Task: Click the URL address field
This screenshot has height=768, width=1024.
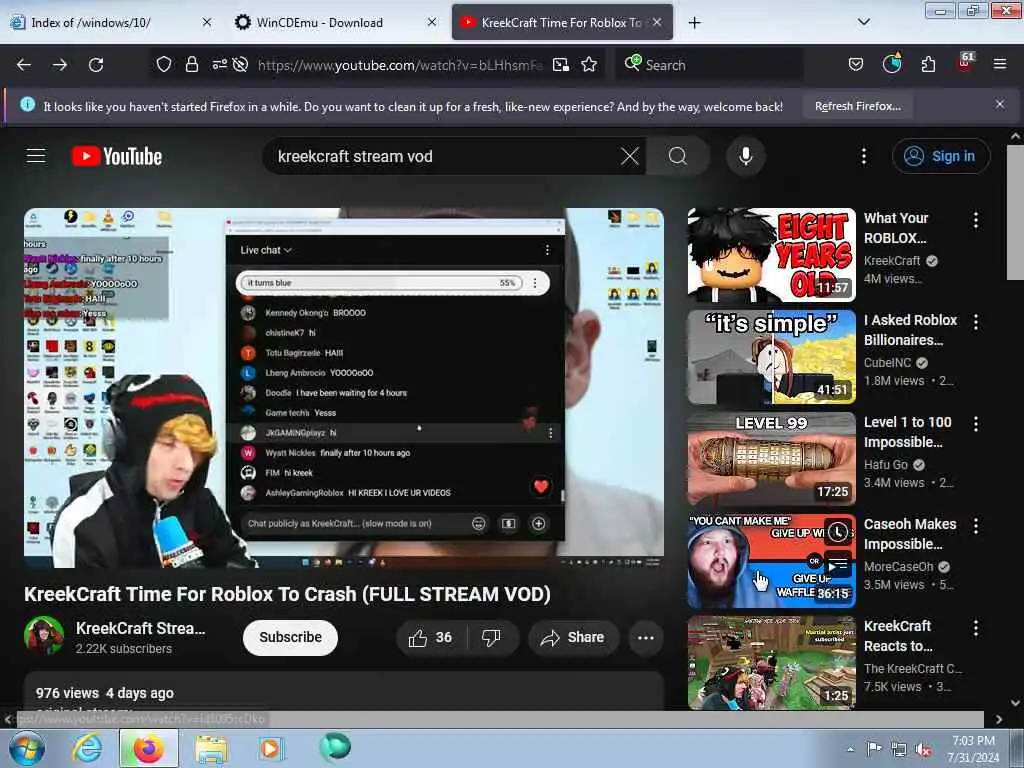Action: point(400,65)
